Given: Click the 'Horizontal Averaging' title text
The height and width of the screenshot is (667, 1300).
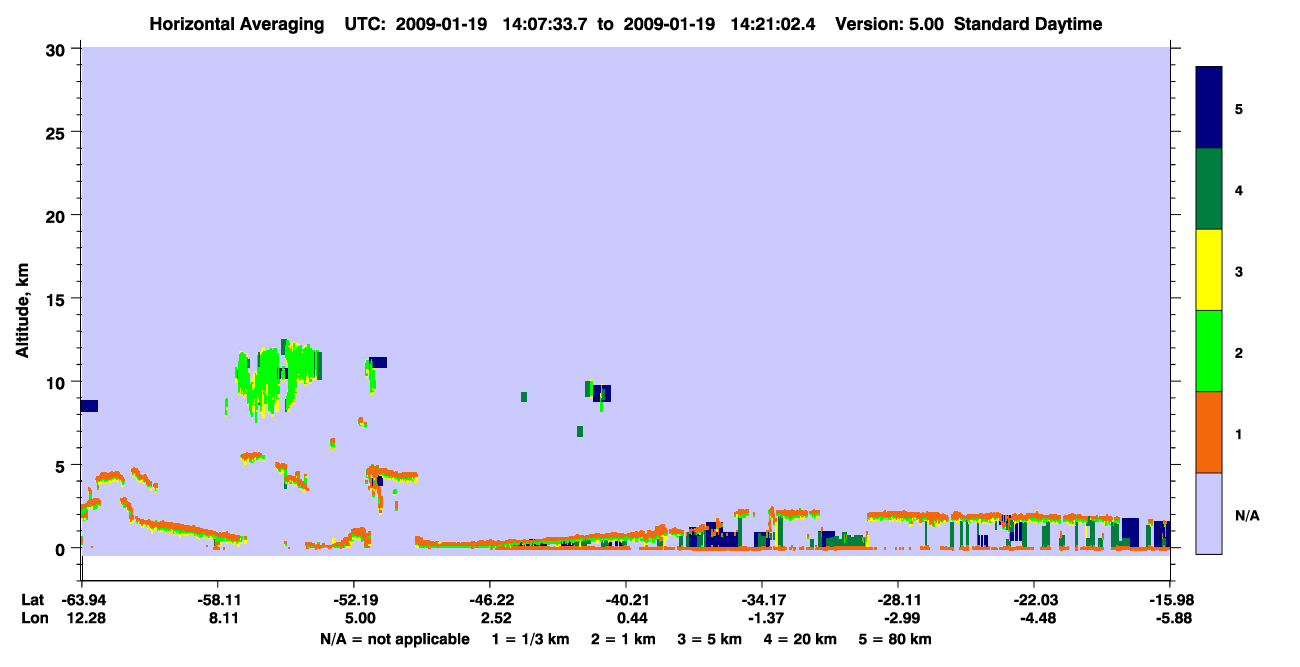Looking at the screenshot, I should [x=238, y=24].
